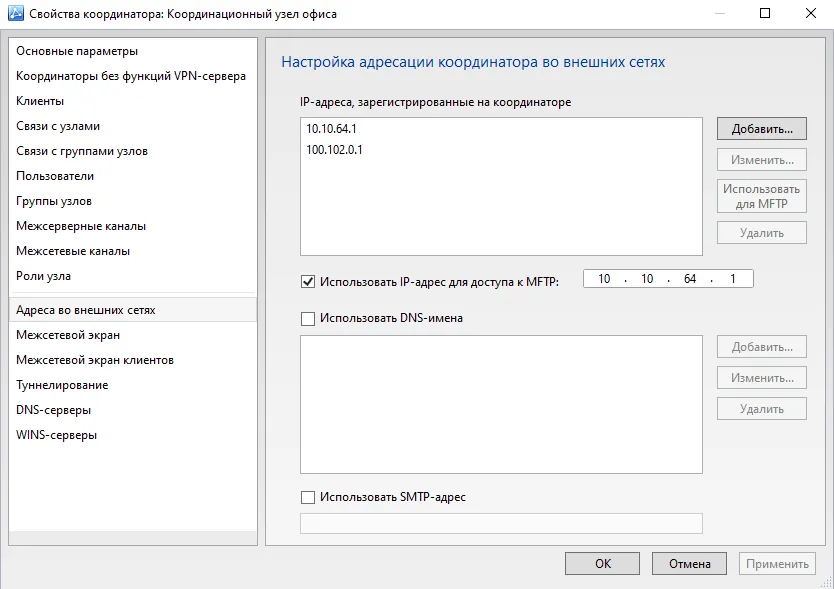Click second octet of MFTP IP field

647,279
